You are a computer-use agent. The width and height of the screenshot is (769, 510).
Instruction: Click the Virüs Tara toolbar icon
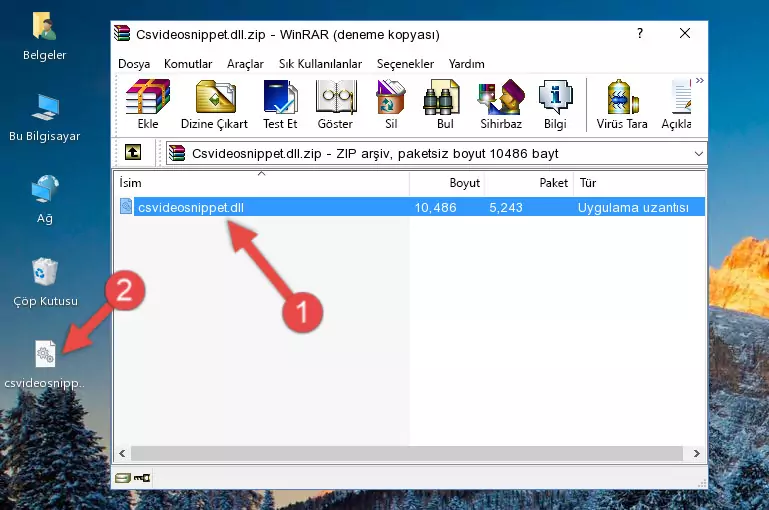pyautogui.click(x=622, y=104)
